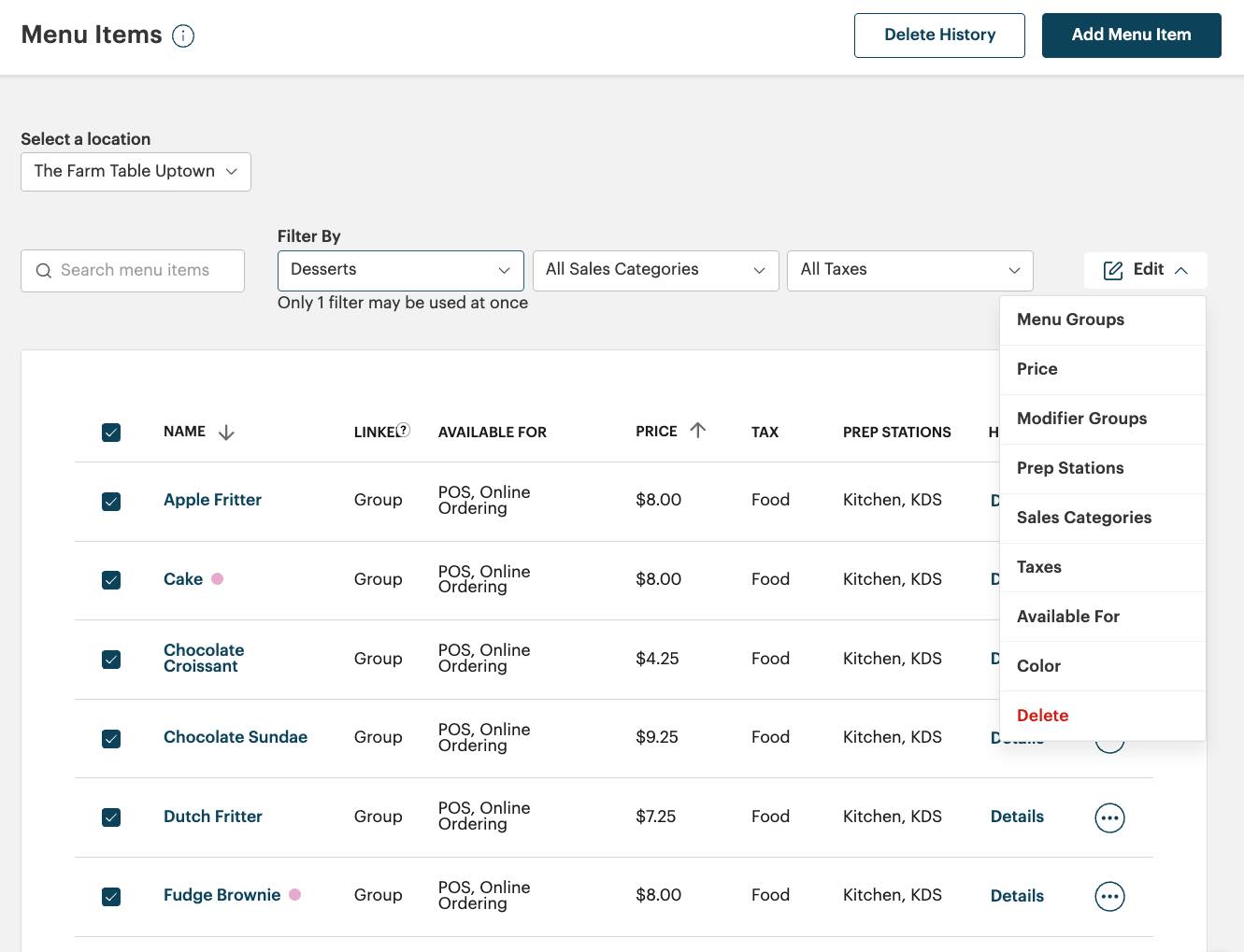
Task: Open the ellipsis menu for Fudge Brownie
Action: [x=1109, y=896]
